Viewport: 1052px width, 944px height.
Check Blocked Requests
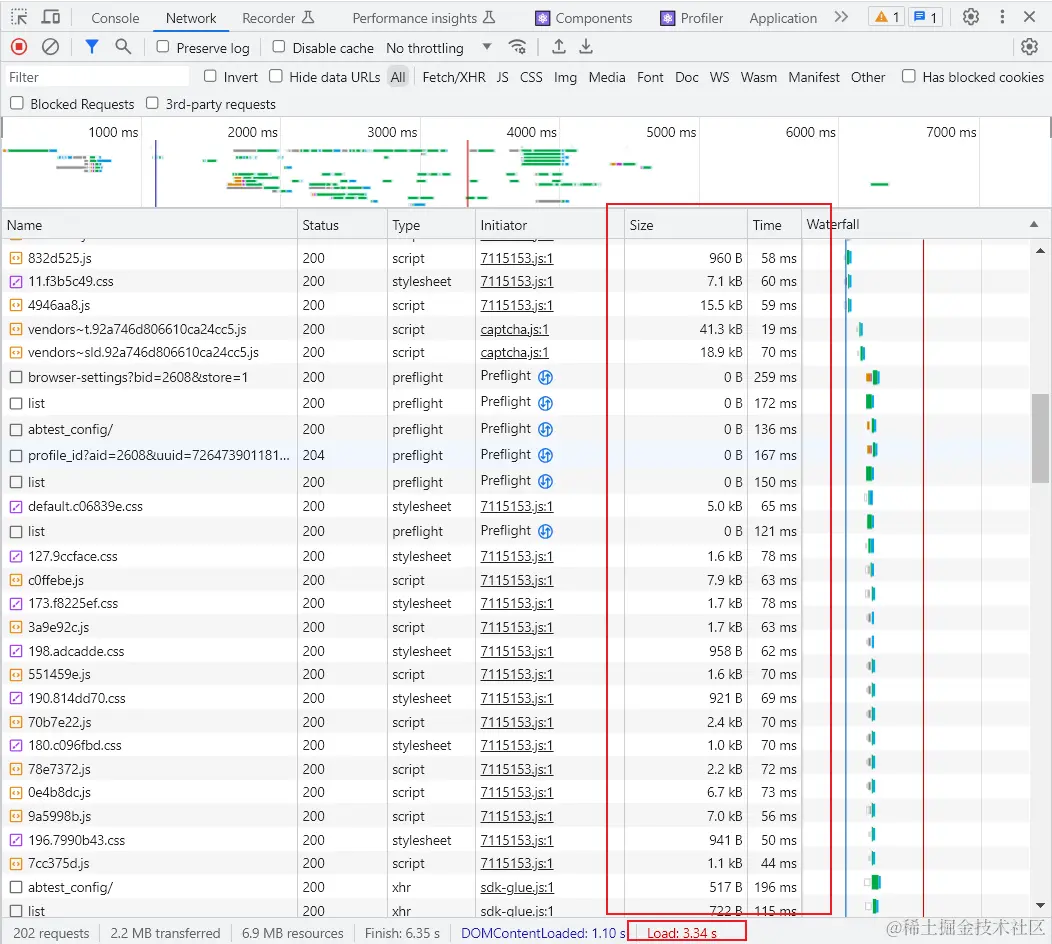(17, 103)
